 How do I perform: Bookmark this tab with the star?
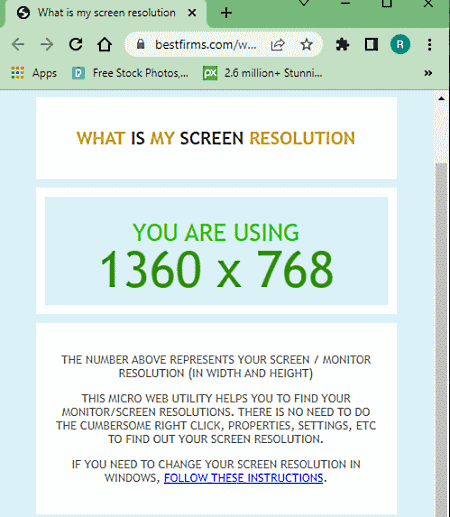click(306, 44)
